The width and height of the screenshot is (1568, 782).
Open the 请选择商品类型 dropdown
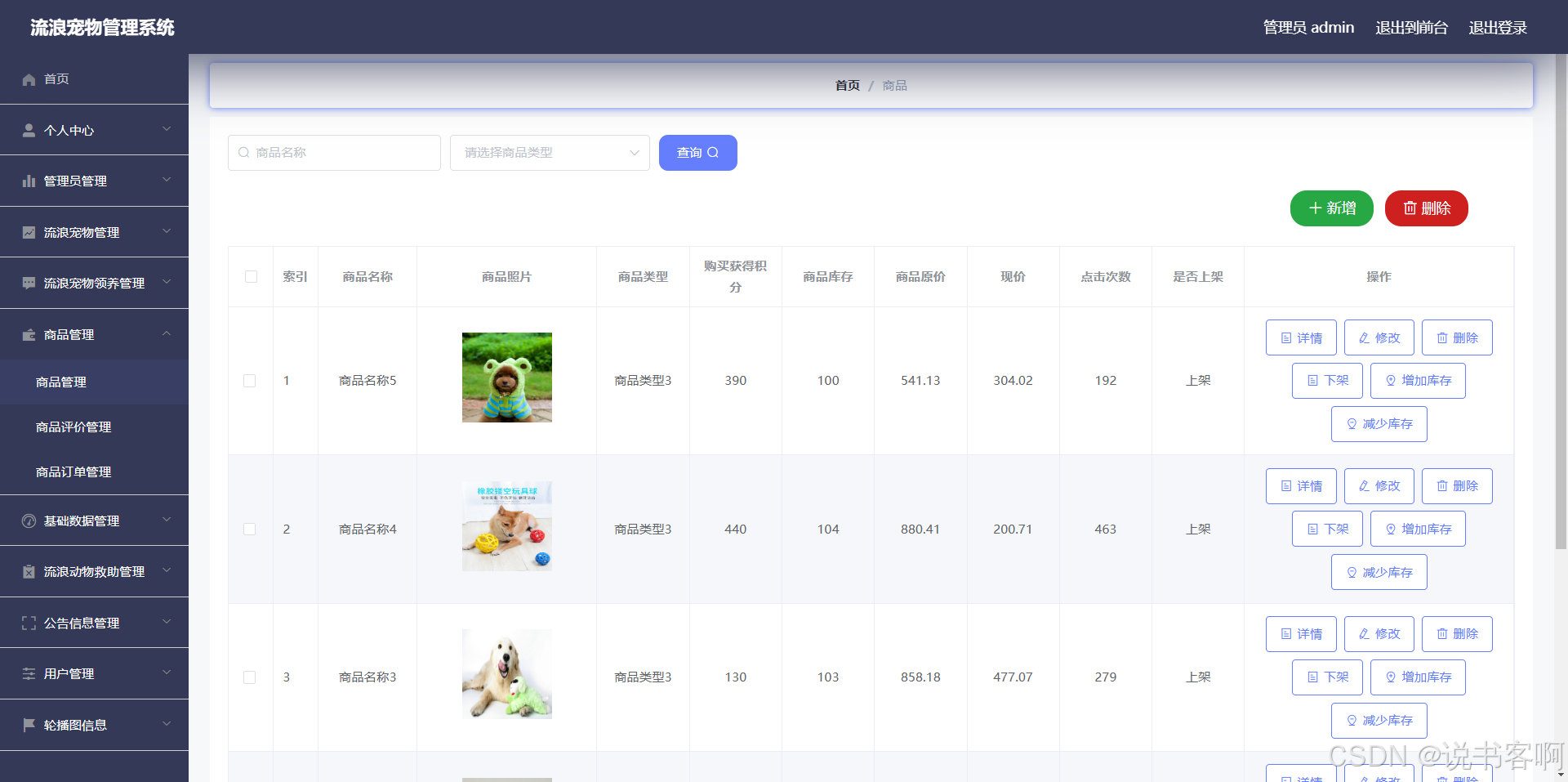click(x=550, y=153)
